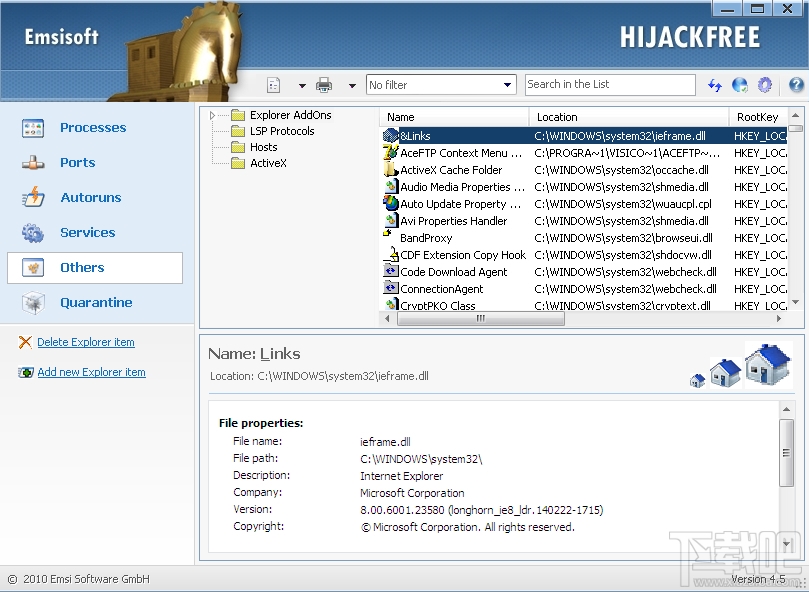Screen dimensions: 809x592
Task: Open the Ports view
Action: pyautogui.click(x=76, y=162)
